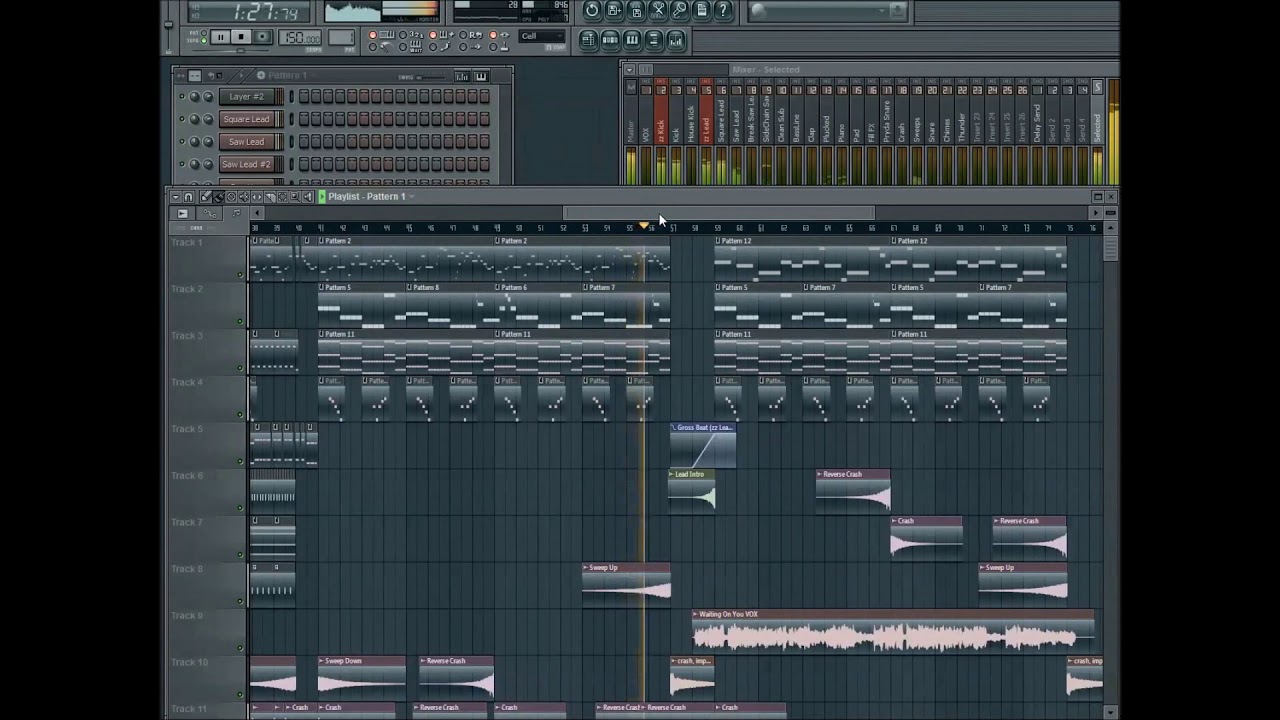Open the Saw Lead channel
This screenshot has height=720, width=1280.
(x=247, y=142)
